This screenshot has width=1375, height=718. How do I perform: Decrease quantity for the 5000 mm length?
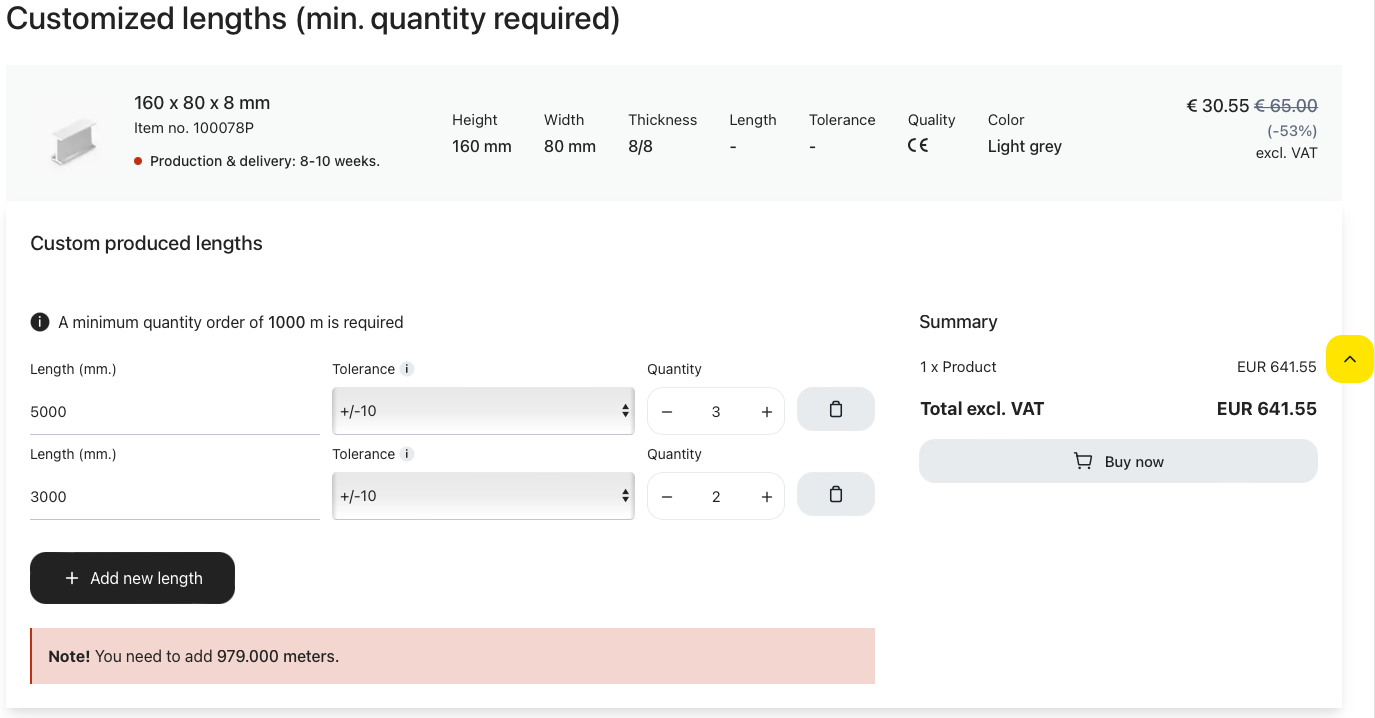(x=667, y=412)
